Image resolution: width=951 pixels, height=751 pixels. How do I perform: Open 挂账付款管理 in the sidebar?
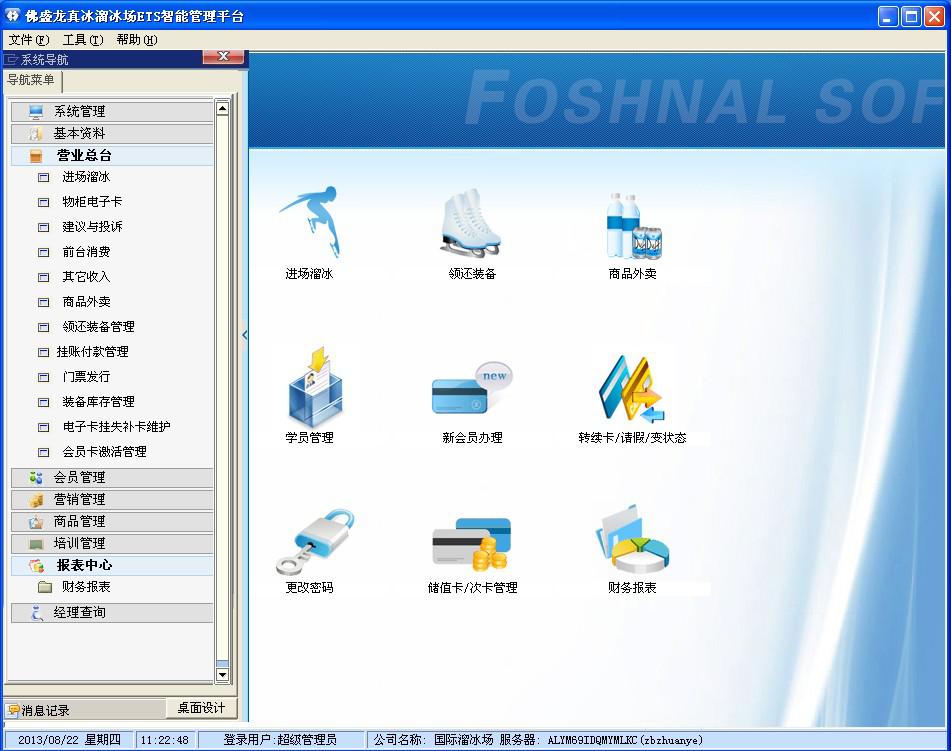click(92, 352)
